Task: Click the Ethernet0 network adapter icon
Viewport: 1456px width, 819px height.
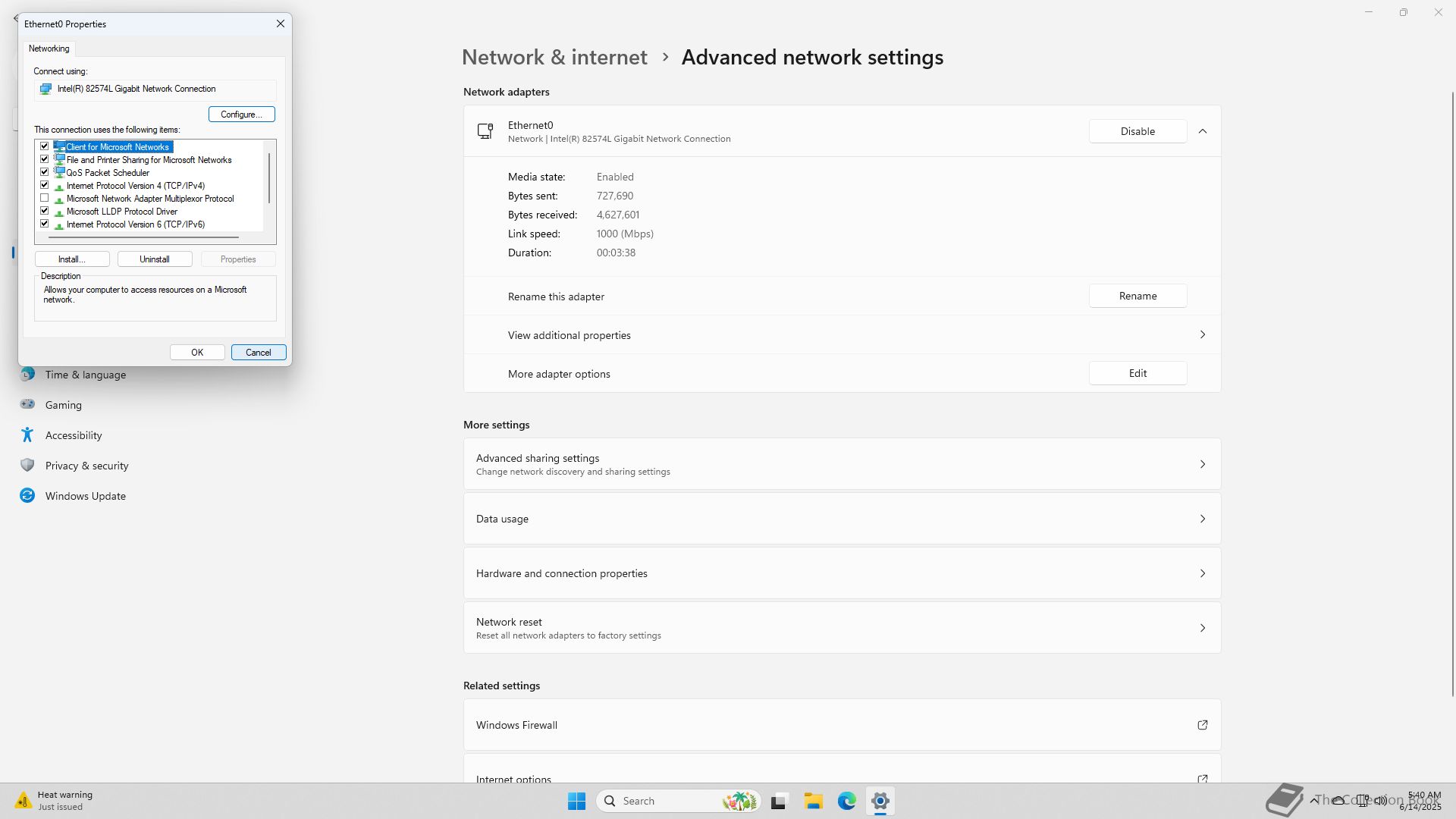Action: coord(485,131)
